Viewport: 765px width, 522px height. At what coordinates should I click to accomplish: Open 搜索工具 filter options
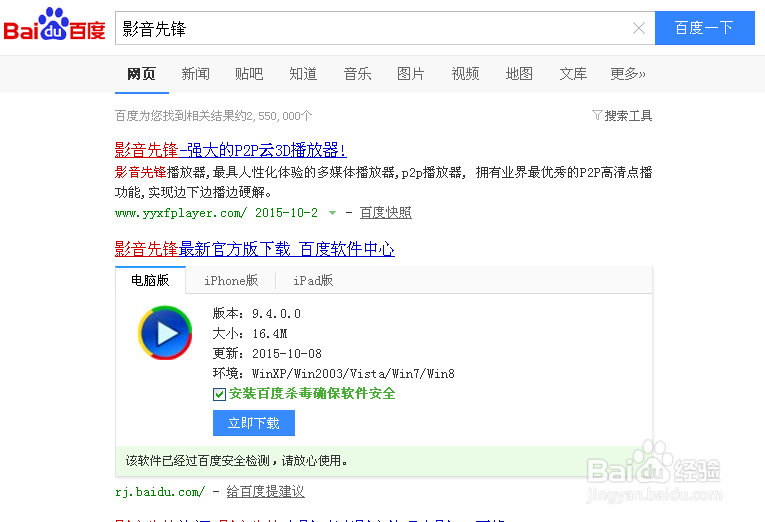pyautogui.click(x=622, y=116)
